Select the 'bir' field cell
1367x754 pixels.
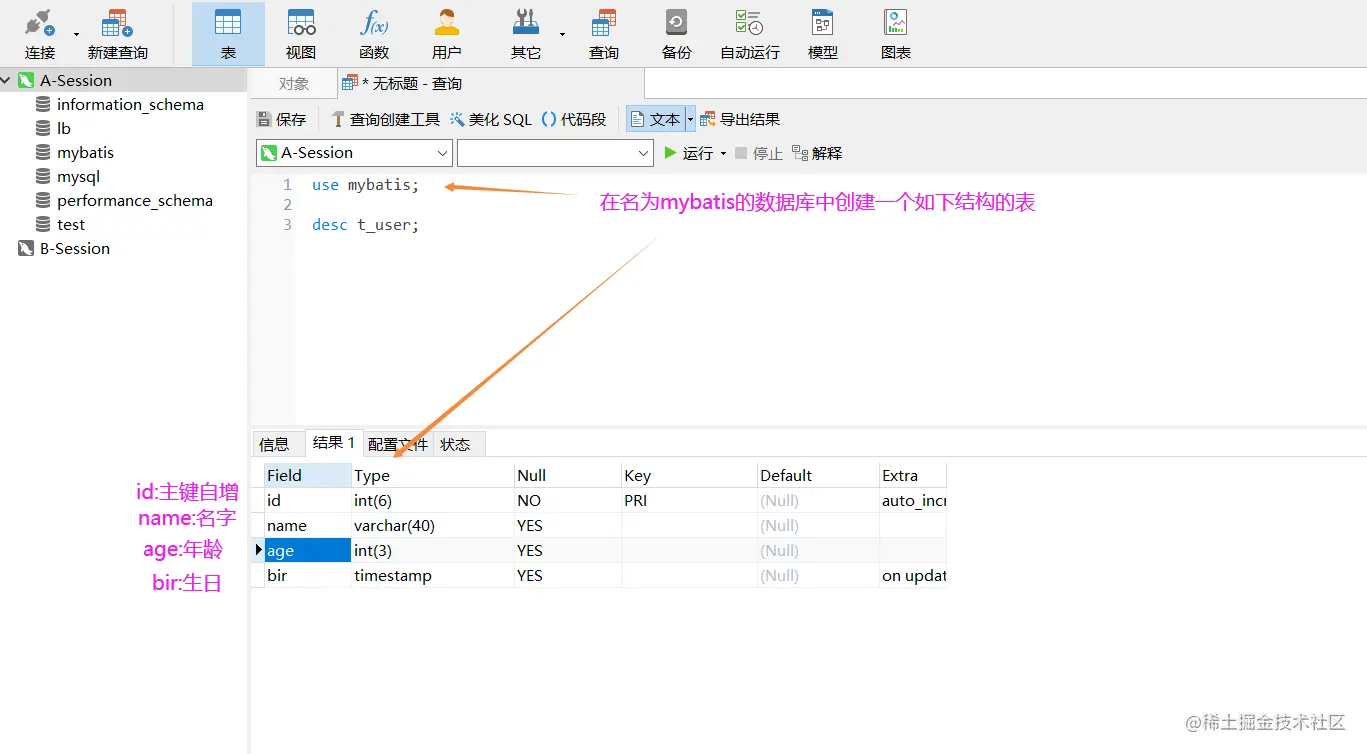pos(307,575)
